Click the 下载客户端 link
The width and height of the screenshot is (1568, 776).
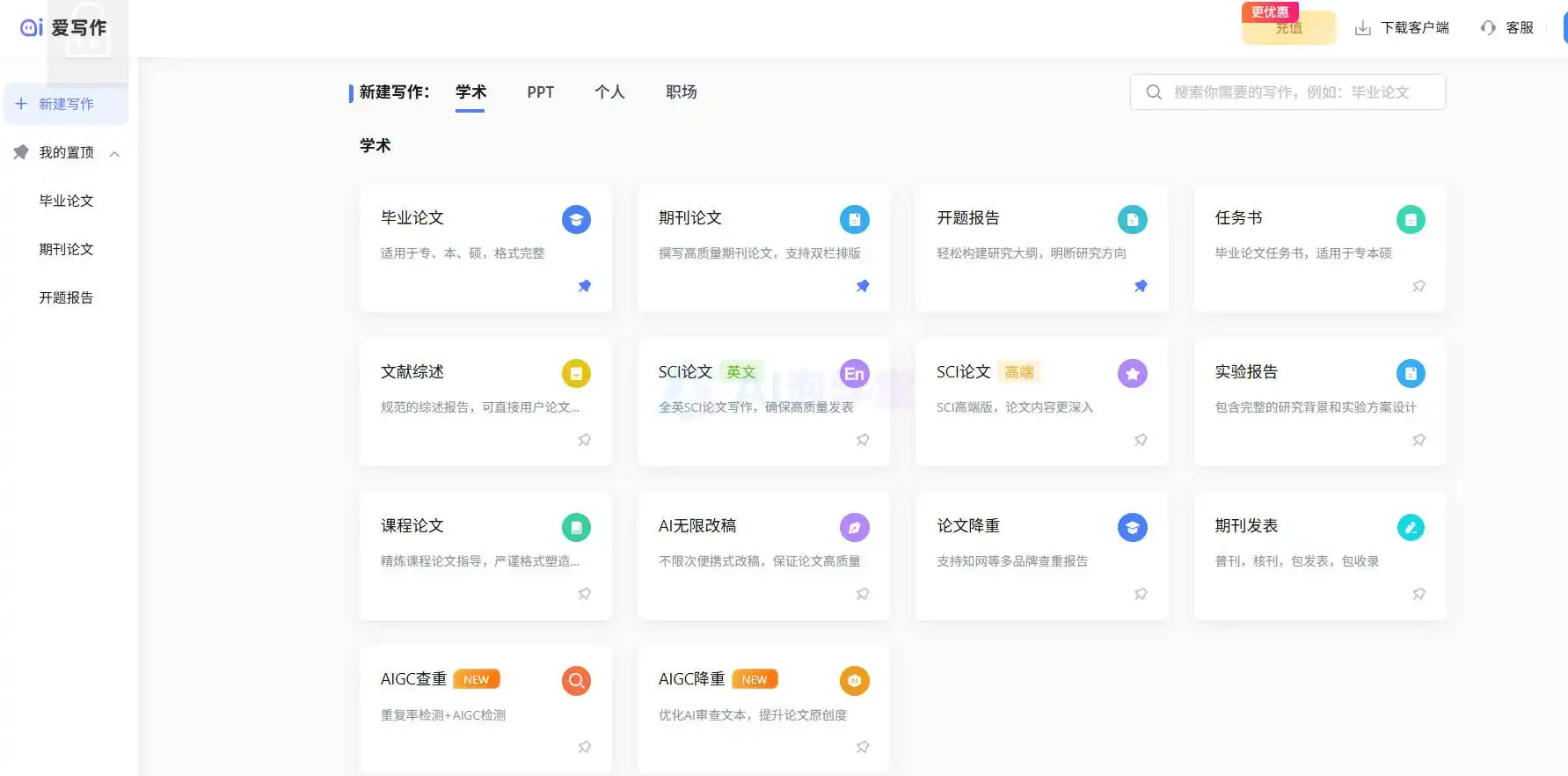(1415, 28)
